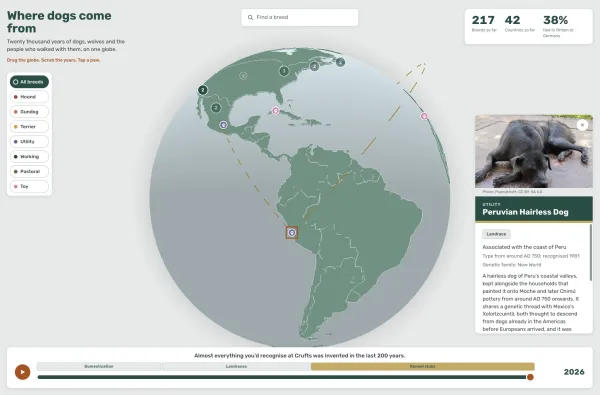
Task: Jump to the Kennel clubs era segment
Action: coord(423,366)
